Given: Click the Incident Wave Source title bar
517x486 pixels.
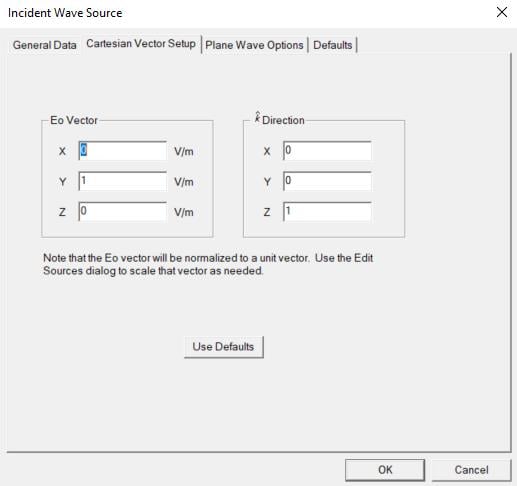Looking at the screenshot, I should [x=233, y=13].
